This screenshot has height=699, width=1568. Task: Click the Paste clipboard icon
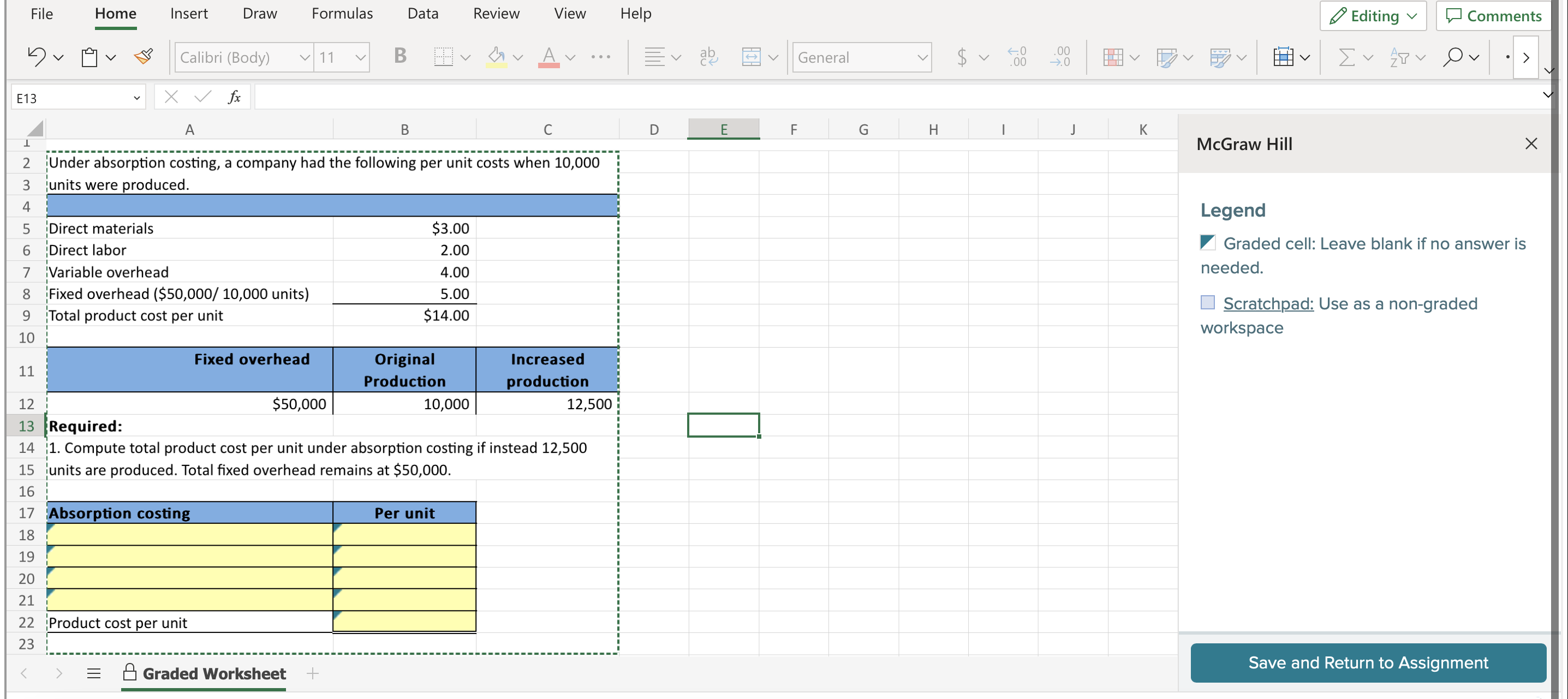(x=90, y=57)
